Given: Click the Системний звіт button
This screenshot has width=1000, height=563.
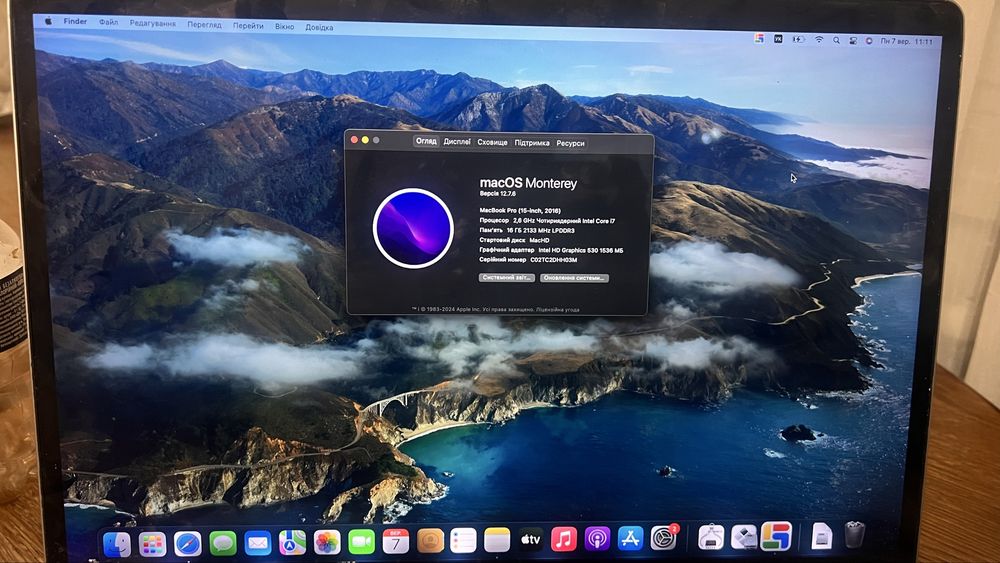Looking at the screenshot, I should 506,277.
